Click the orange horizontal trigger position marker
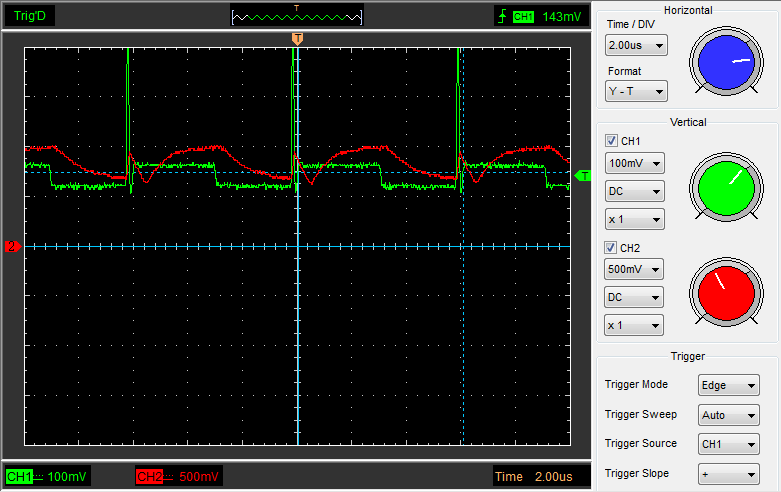781x492 pixels. pos(297,38)
